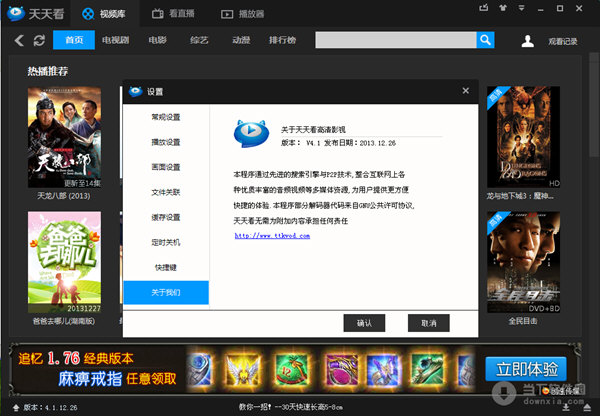
Task: Select 常规设置 in settings sidebar
Action: (x=166, y=117)
